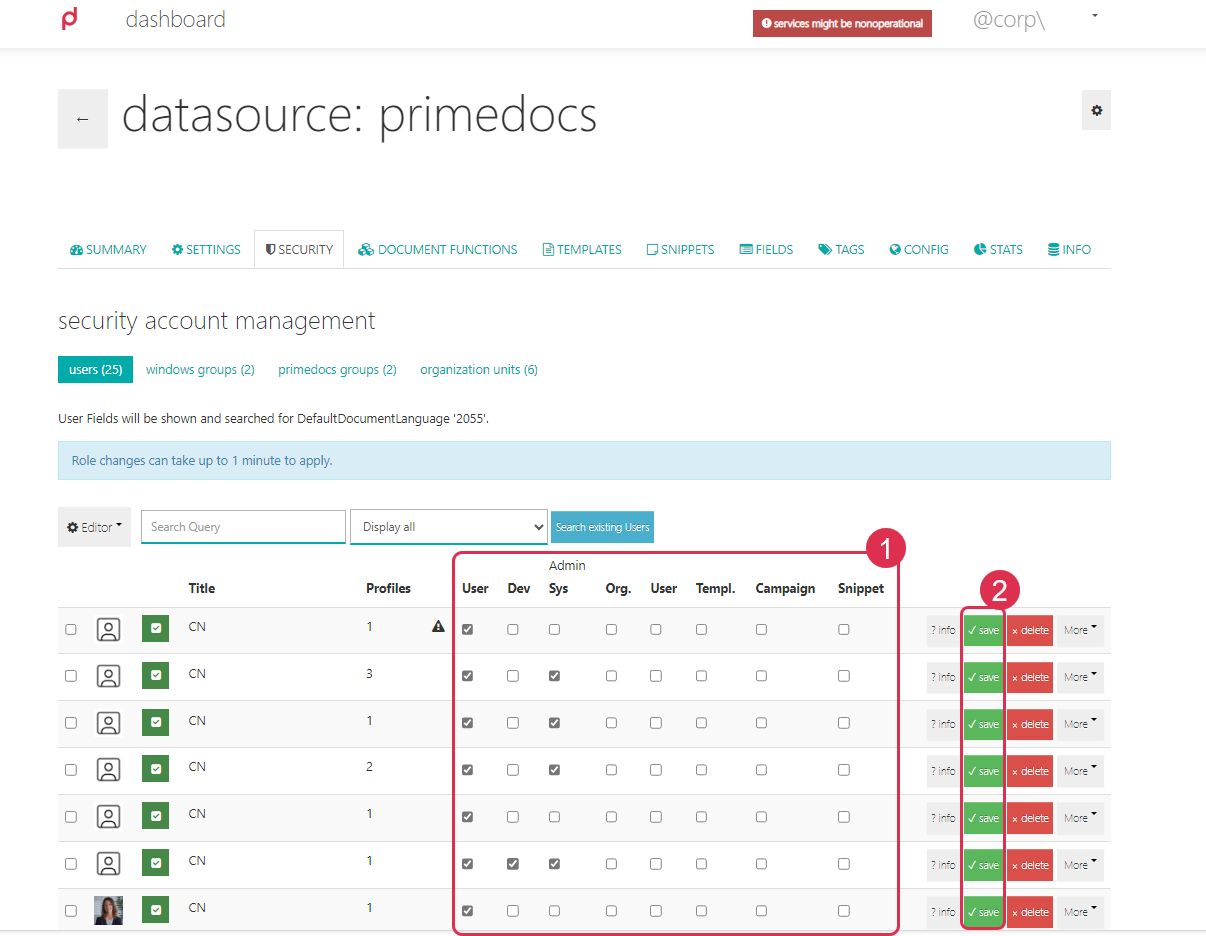The width and height of the screenshot is (1206, 936).
Task: Click the avatar icon in the warning-triangle row
Action: (108, 630)
